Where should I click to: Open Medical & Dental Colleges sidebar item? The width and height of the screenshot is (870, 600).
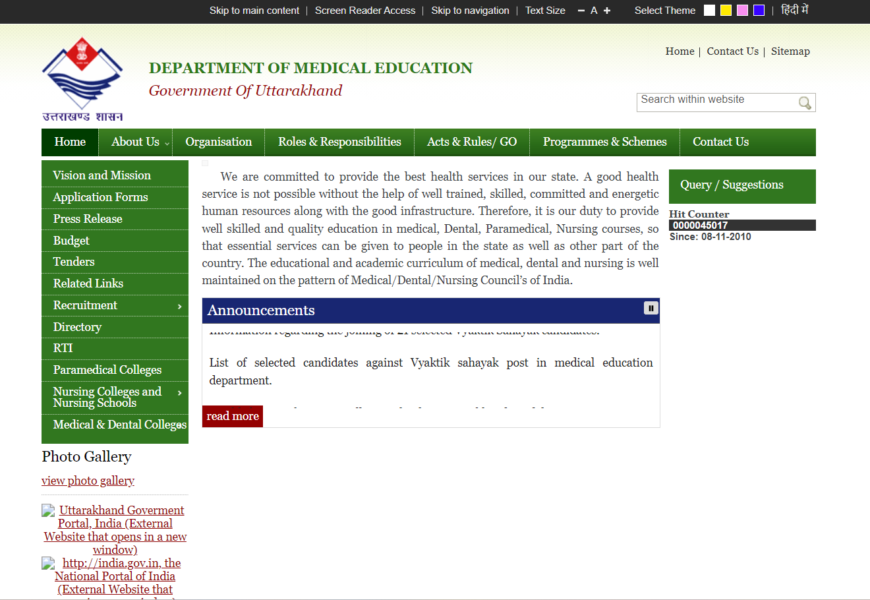(x=115, y=425)
